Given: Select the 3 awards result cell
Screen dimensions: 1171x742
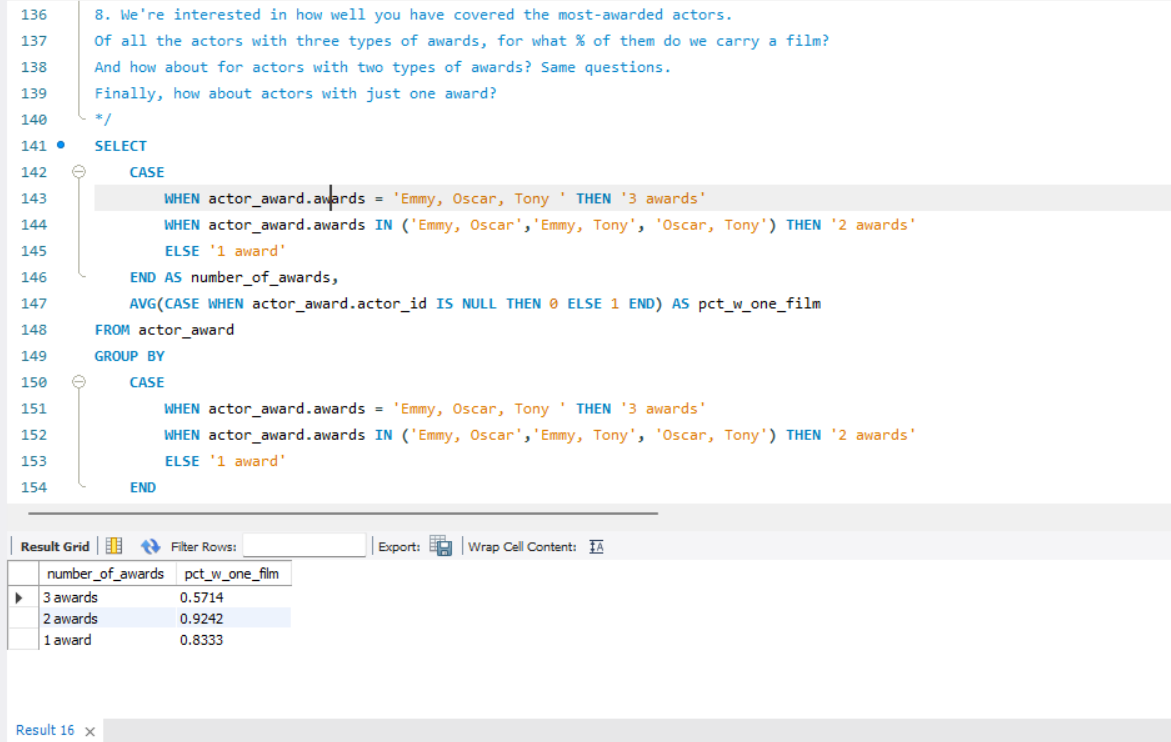Looking at the screenshot, I should [x=69, y=597].
